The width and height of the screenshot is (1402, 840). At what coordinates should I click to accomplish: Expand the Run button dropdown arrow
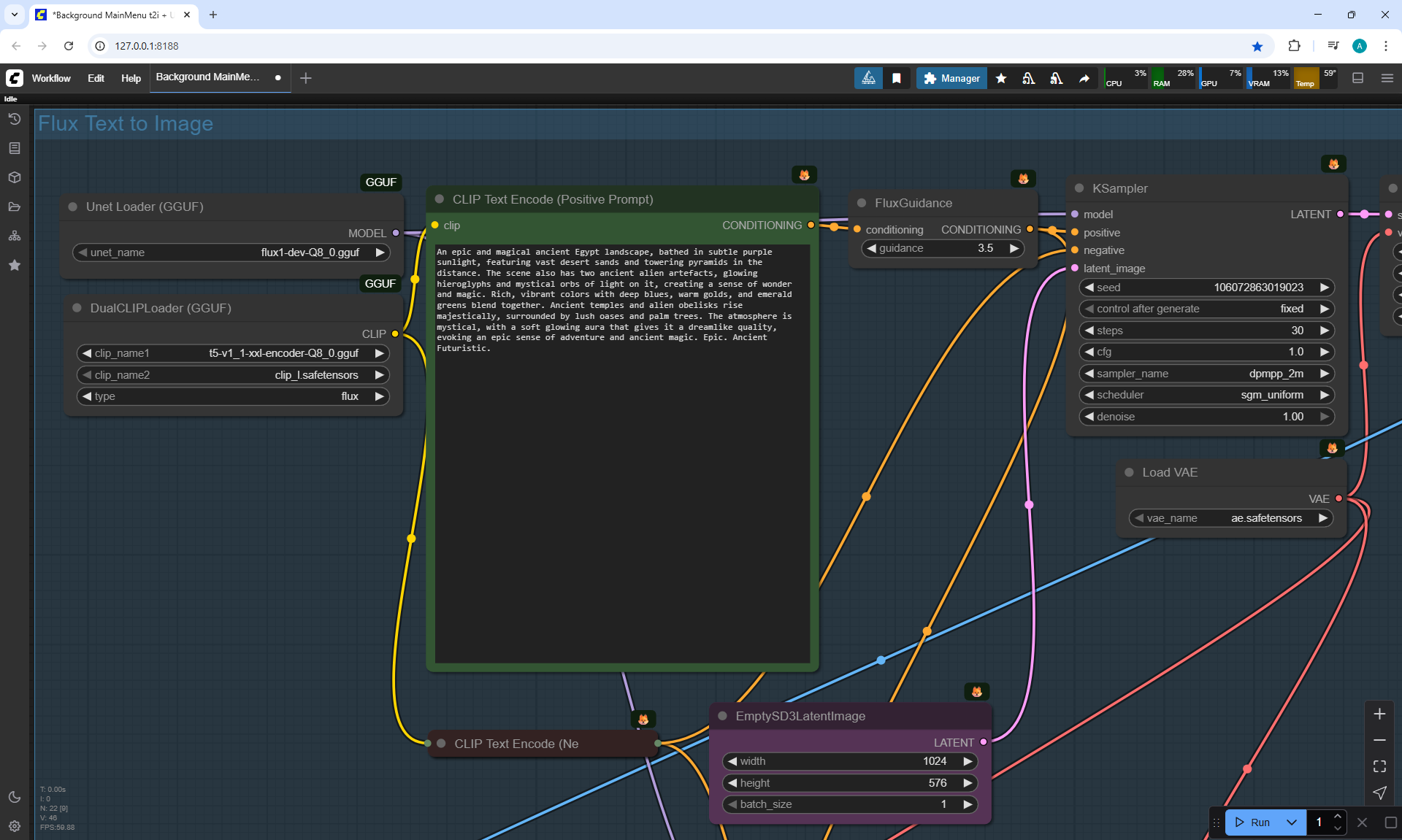(x=1292, y=822)
